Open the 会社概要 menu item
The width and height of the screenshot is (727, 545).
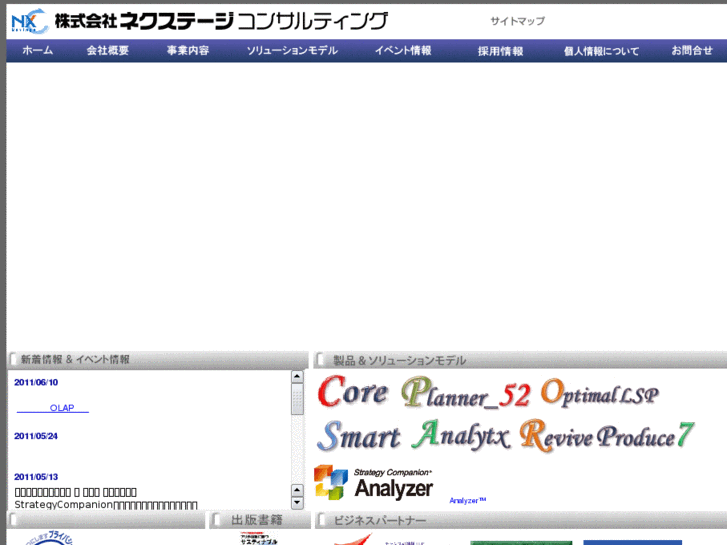click(x=108, y=51)
